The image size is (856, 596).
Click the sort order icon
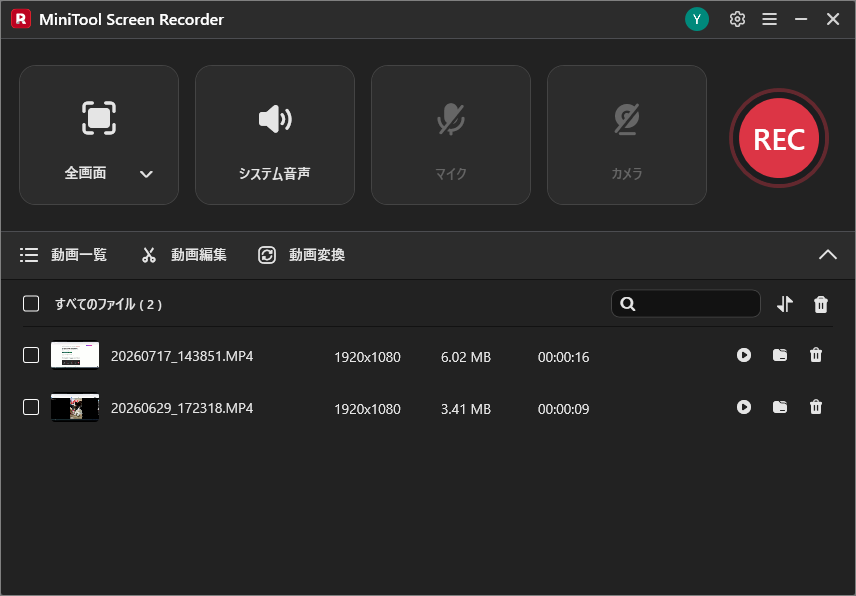tap(784, 304)
